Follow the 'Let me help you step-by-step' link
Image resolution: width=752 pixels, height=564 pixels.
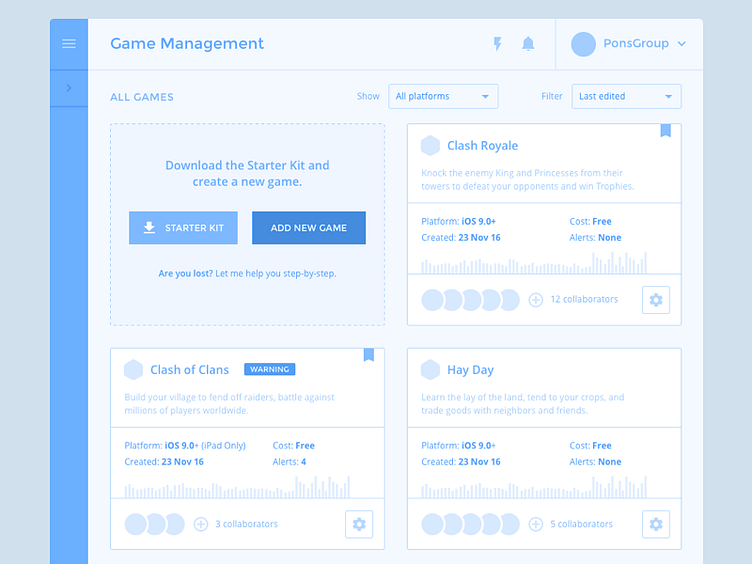(276, 273)
